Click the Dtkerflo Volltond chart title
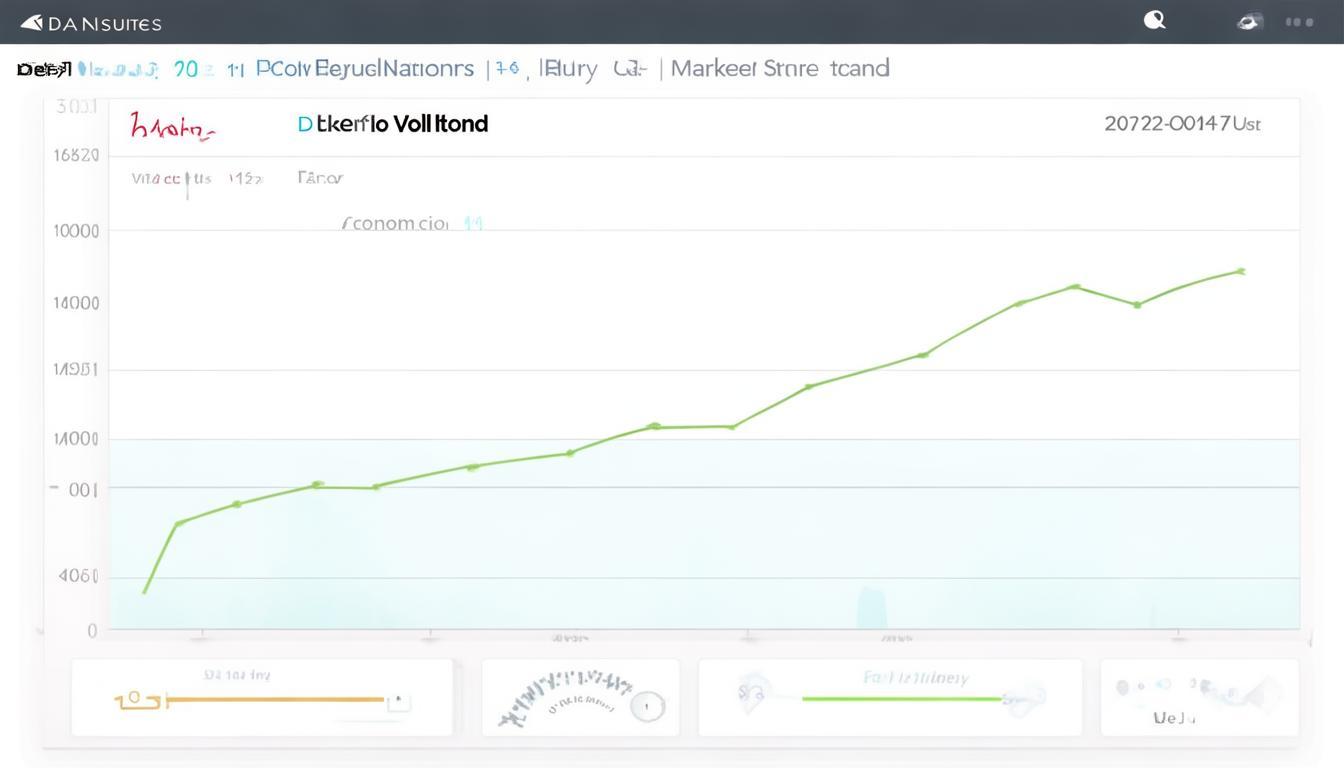 393,124
